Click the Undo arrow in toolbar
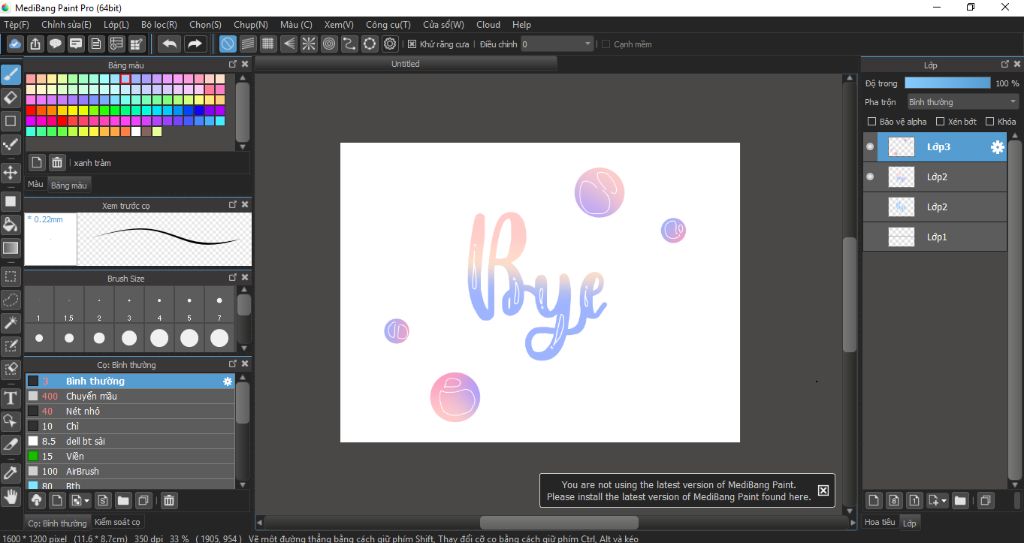Viewport: 1024px width, 543px height. point(170,44)
